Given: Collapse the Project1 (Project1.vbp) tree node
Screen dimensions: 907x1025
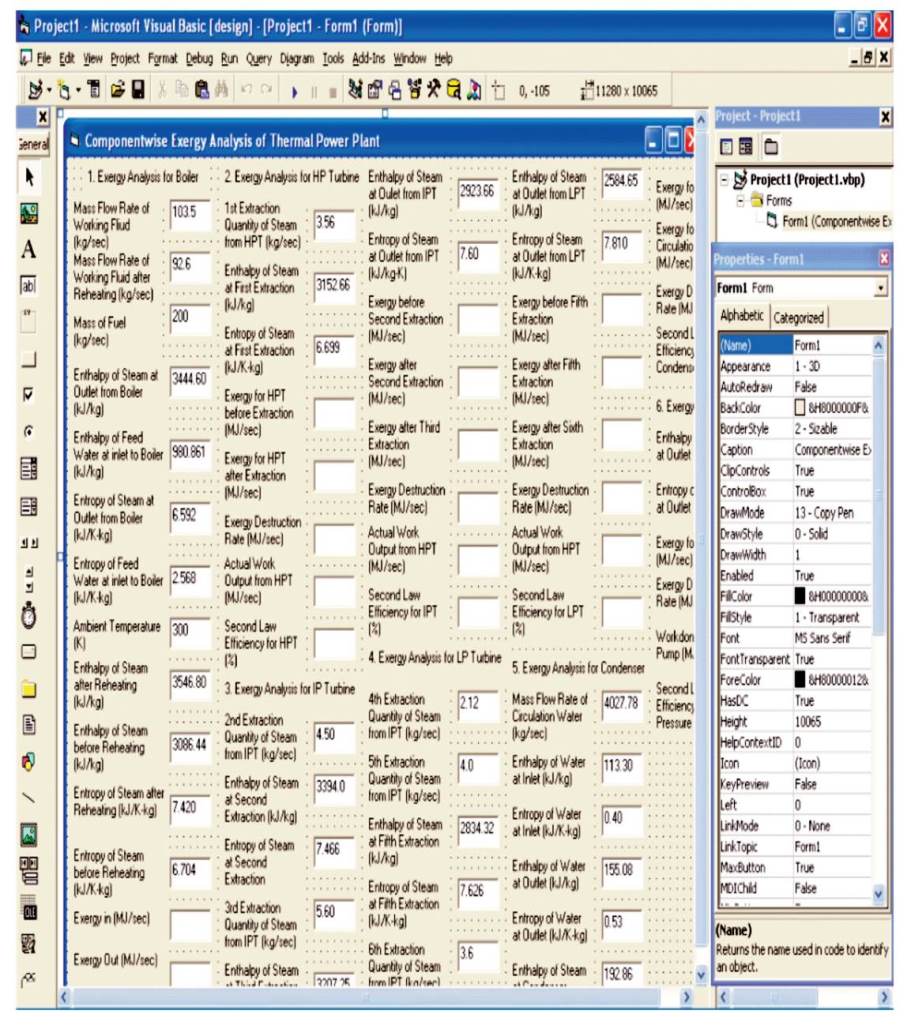Looking at the screenshot, I should point(724,179).
